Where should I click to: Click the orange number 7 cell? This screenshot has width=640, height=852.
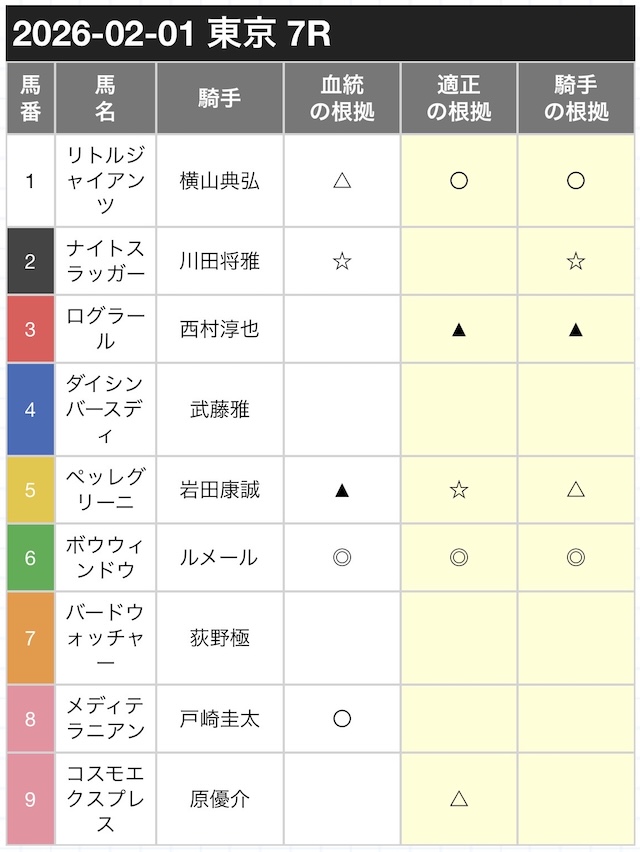point(30,637)
